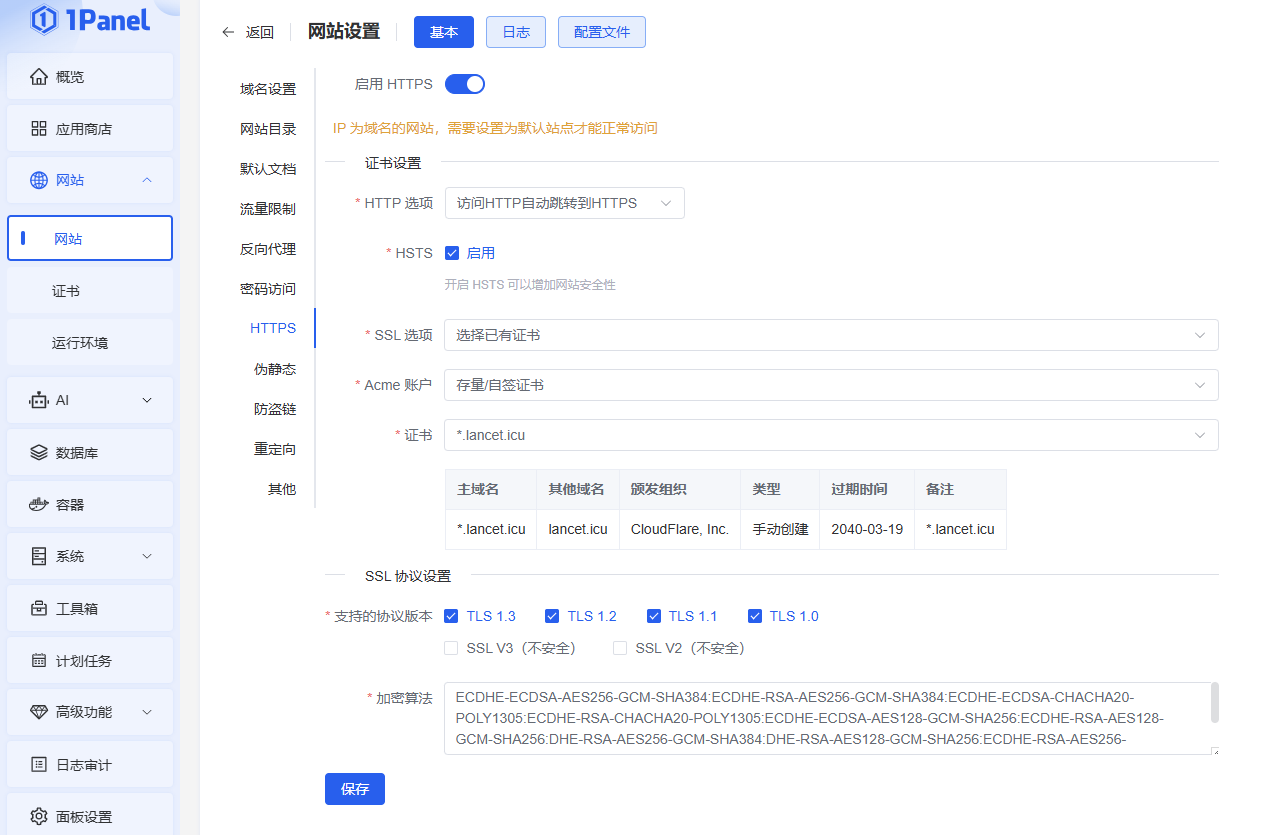The height and width of the screenshot is (835, 1263).
Task: Select 反向代理 in the settings menu
Action: [268, 249]
